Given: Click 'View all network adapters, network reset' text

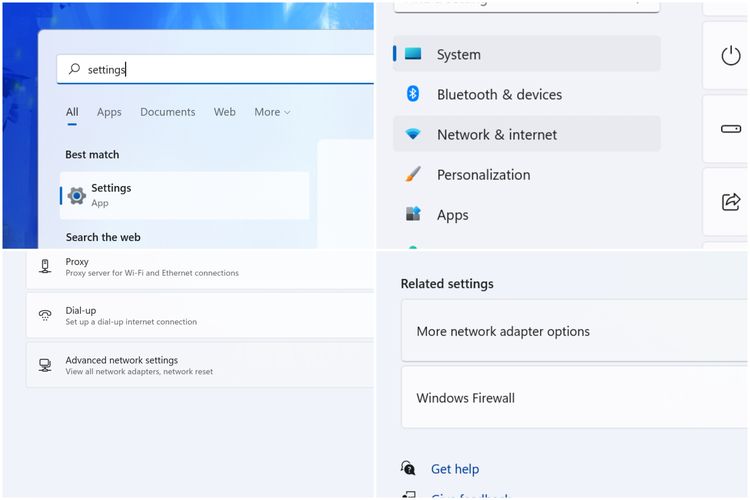Looking at the screenshot, I should 139,372.
